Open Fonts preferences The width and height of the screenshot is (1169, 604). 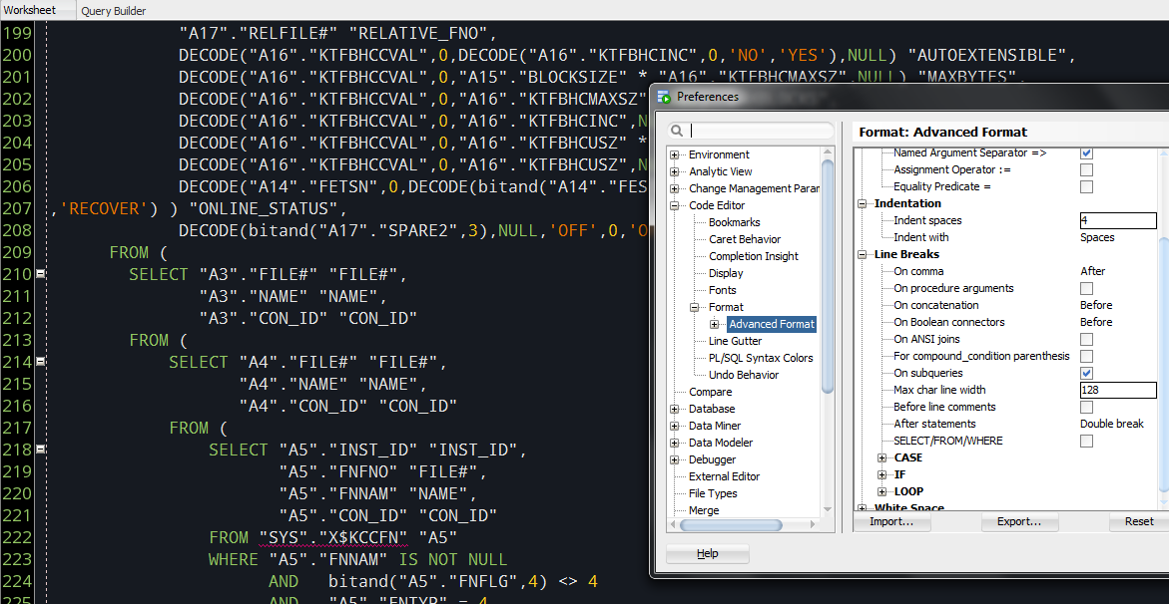(722, 290)
